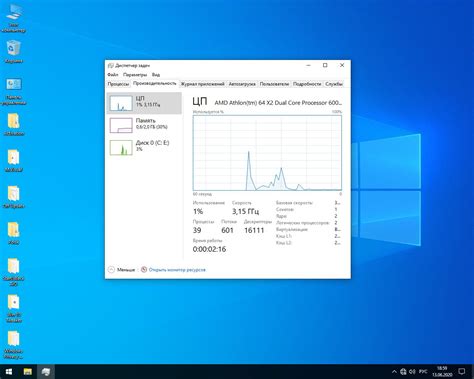Select the ЦП (CPU) performance thumbnail

144,103
